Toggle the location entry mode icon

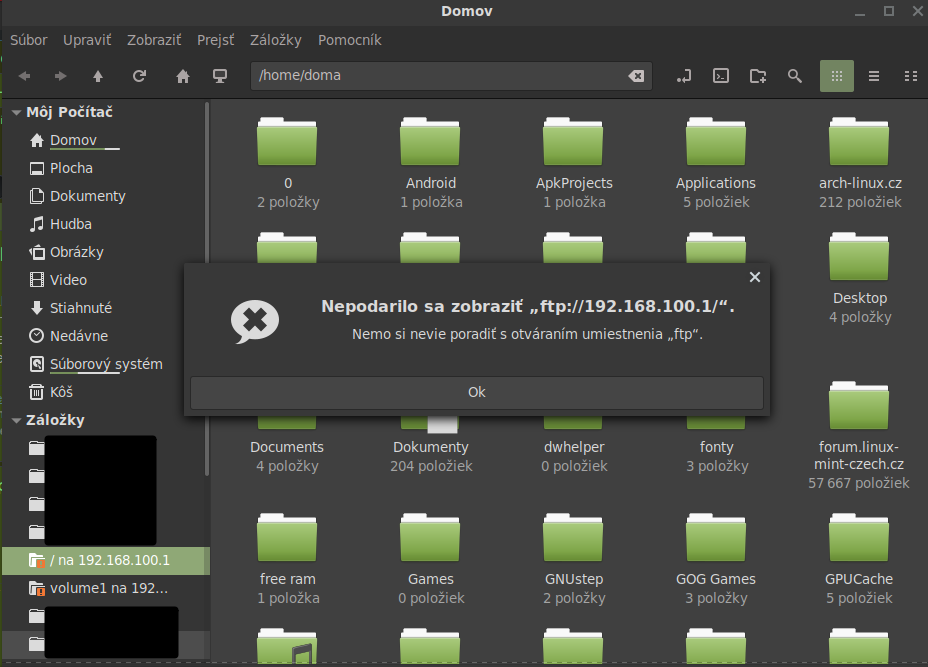pos(684,76)
